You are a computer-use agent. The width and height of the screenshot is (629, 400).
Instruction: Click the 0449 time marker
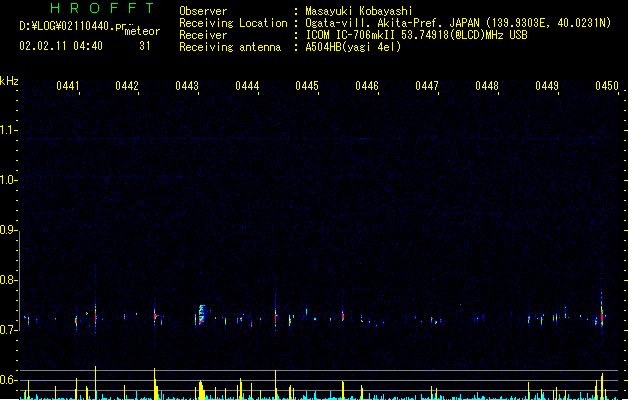(547, 86)
